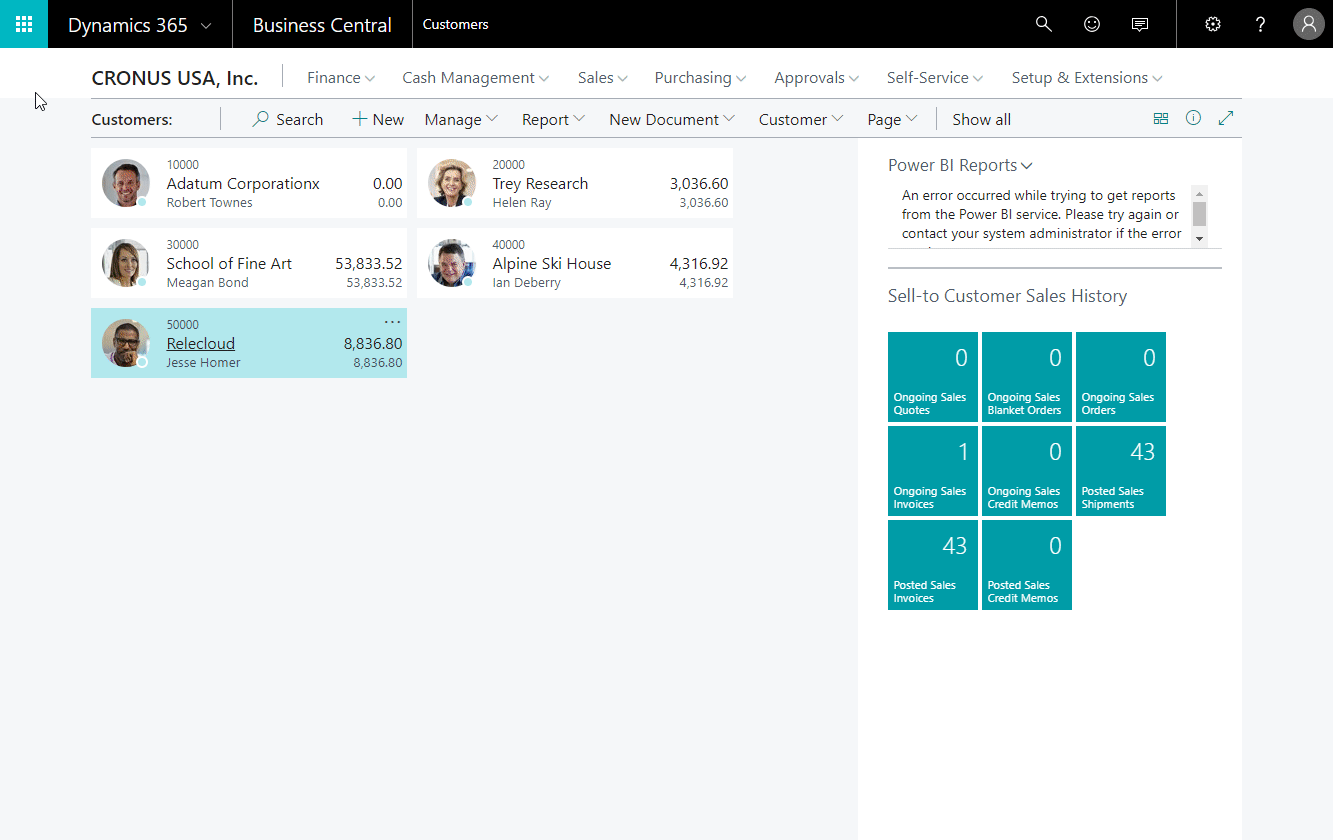Viewport: 1333px width, 840px height.
Task: Open the user account avatar icon
Action: 1308,24
